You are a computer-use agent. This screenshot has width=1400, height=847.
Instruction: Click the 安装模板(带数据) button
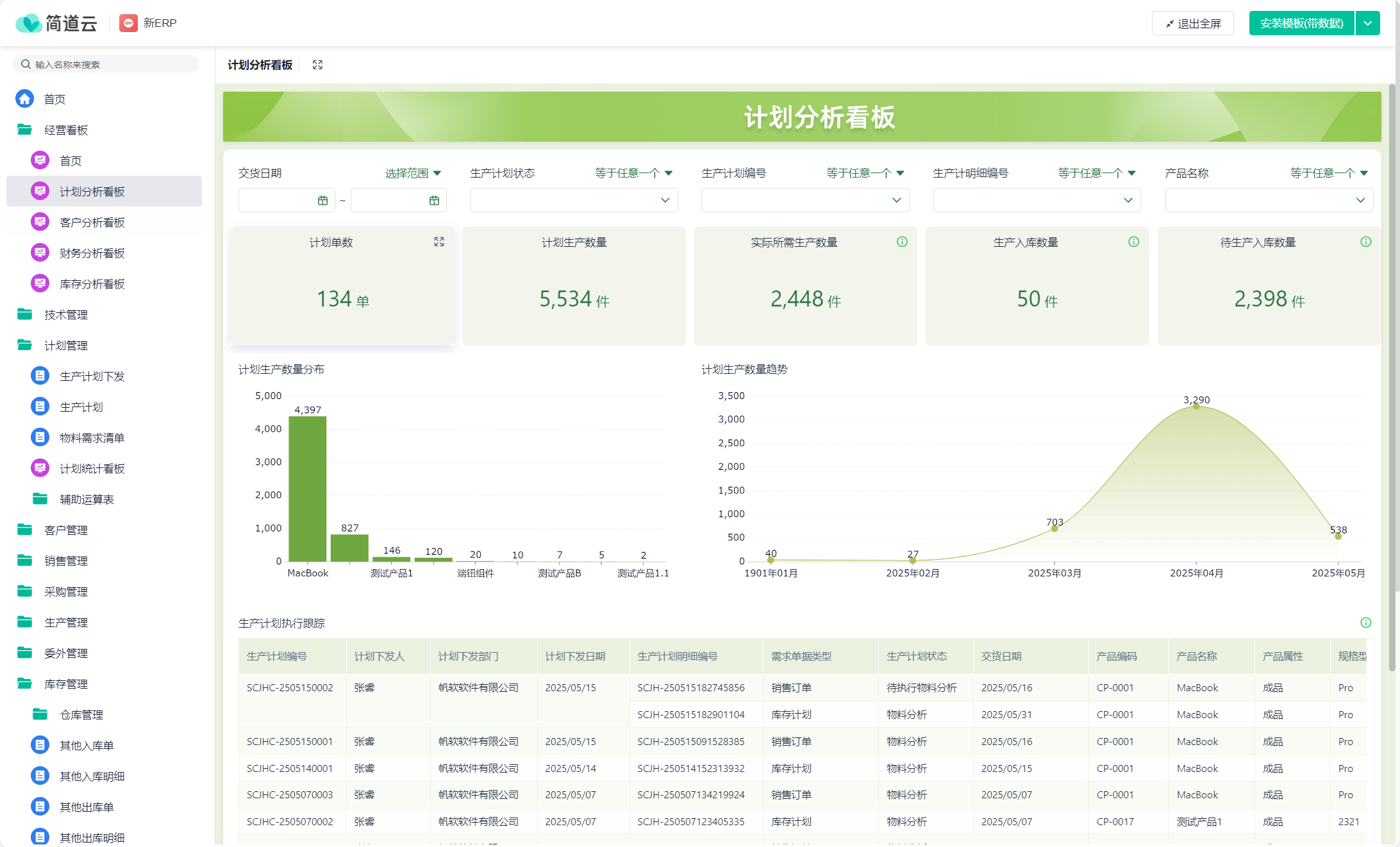(x=1301, y=22)
